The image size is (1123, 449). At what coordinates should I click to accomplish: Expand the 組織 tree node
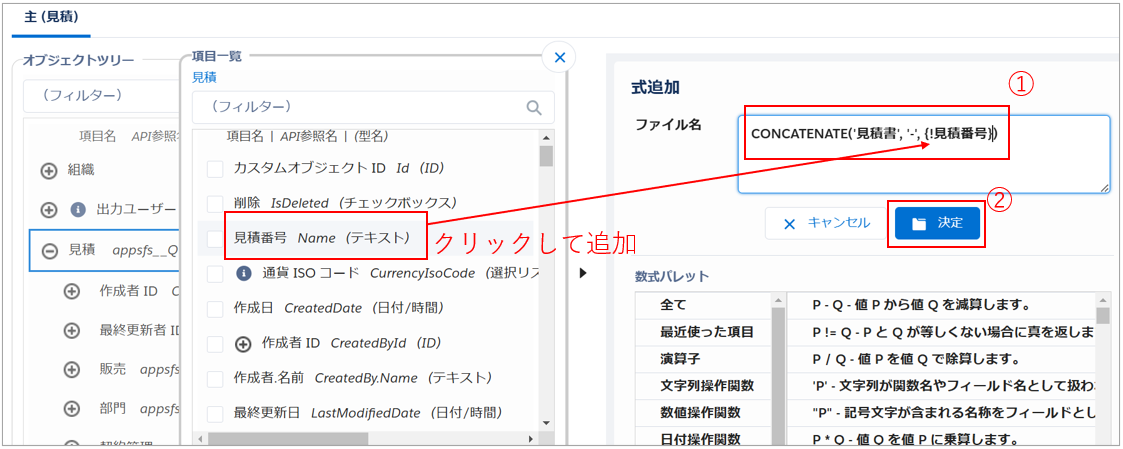pyautogui.click(x=49, y=170)
